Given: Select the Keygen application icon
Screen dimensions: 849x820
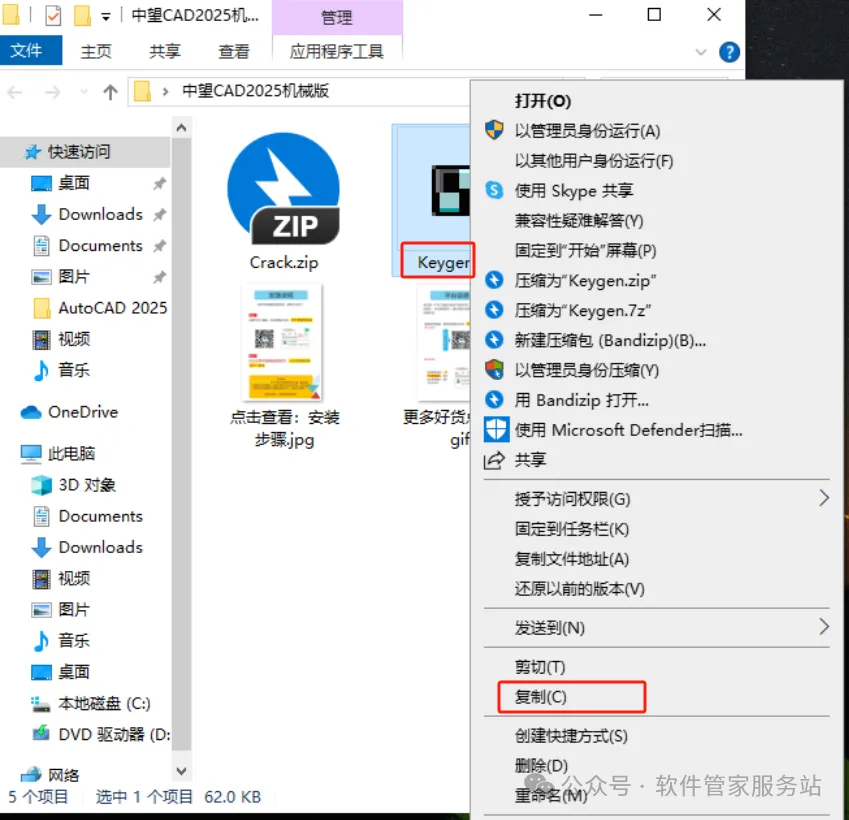Looking at the screenshot, I should tap(450, 191).
